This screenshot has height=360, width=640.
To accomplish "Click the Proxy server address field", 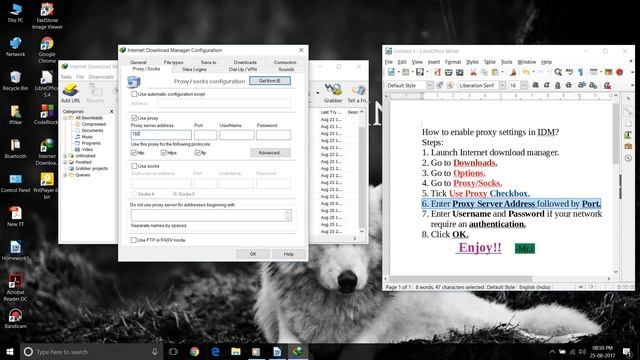I will [161, 134].
